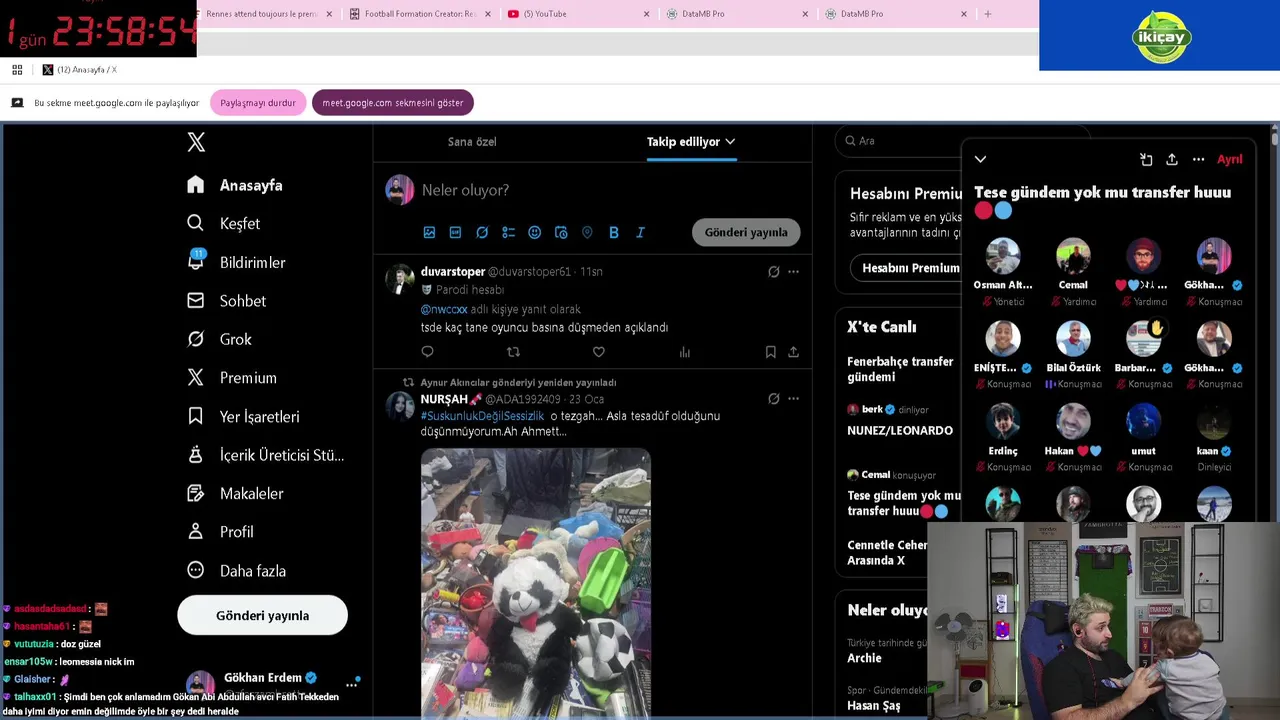Open Bilal Öztürk speaker avatar
The width and height of the screenshot is (1280, 720).
[x=1073, y=338]
